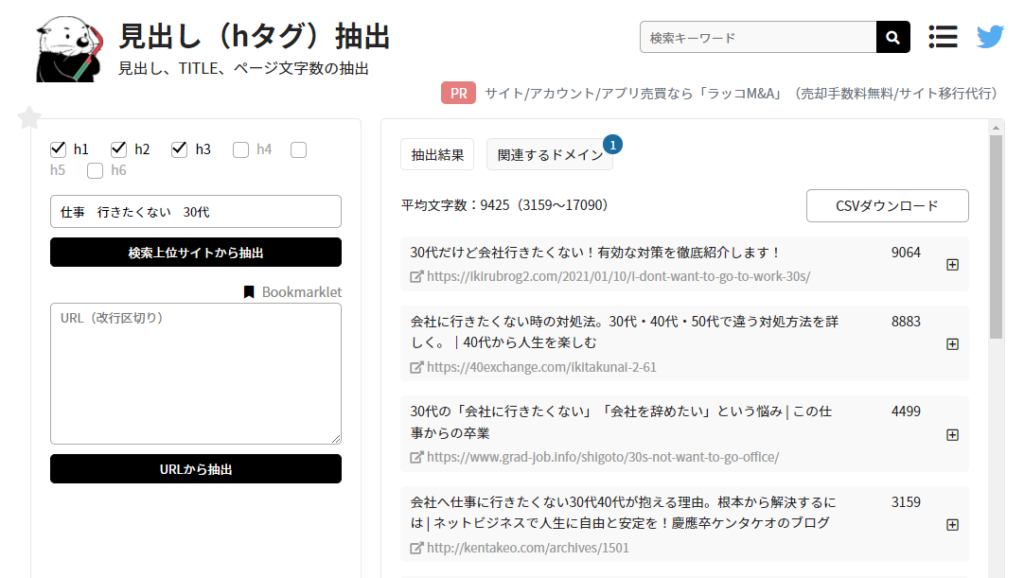Click title 会社へ仕事に行きたくない30代40代
Viewport: 1024px width, 578px height.
(x=623, y=513)
